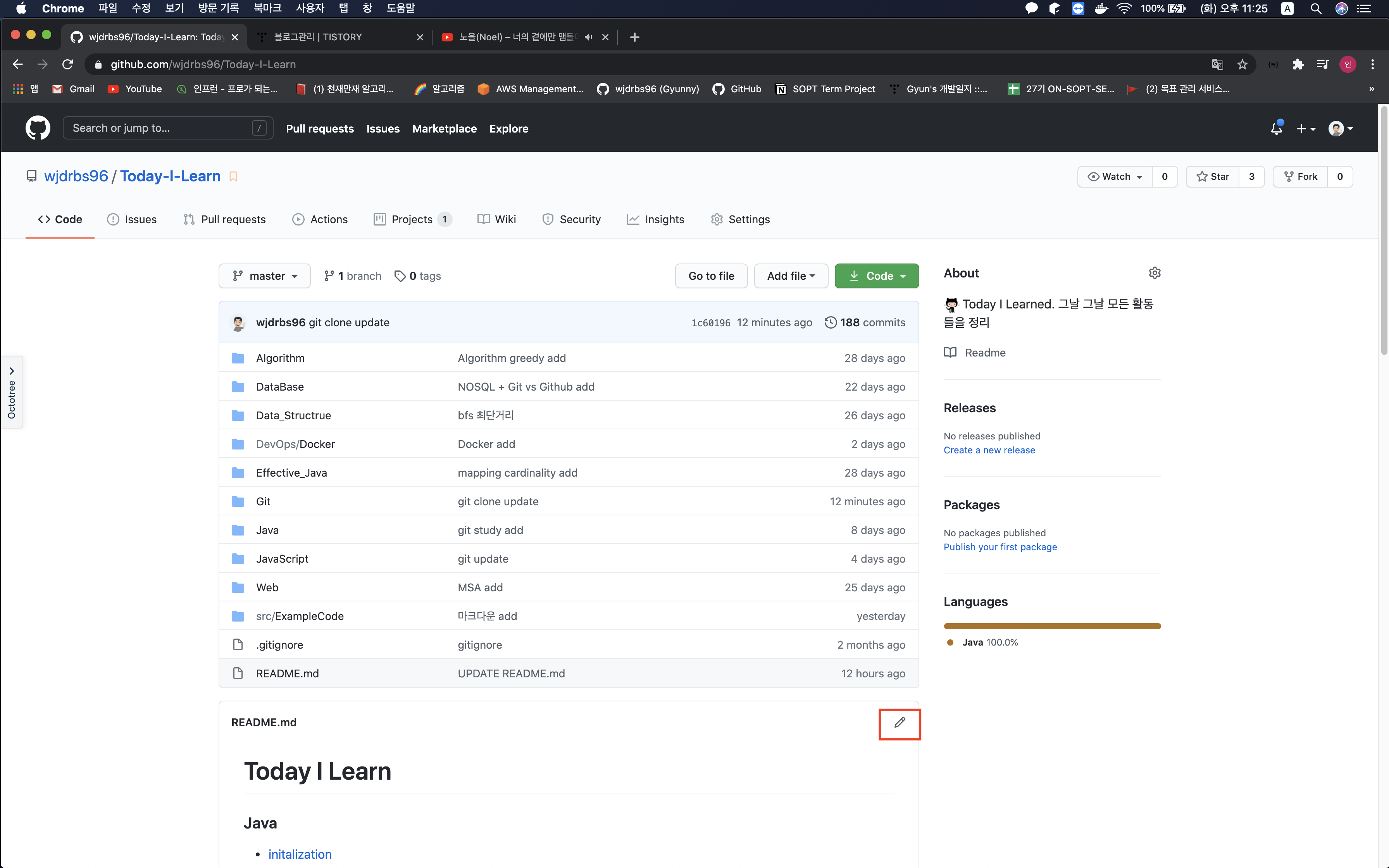Open the master branch dropdown
The width and height of the screenshot is (1389, 868).
pyautogui.click(x=265, y=276)
